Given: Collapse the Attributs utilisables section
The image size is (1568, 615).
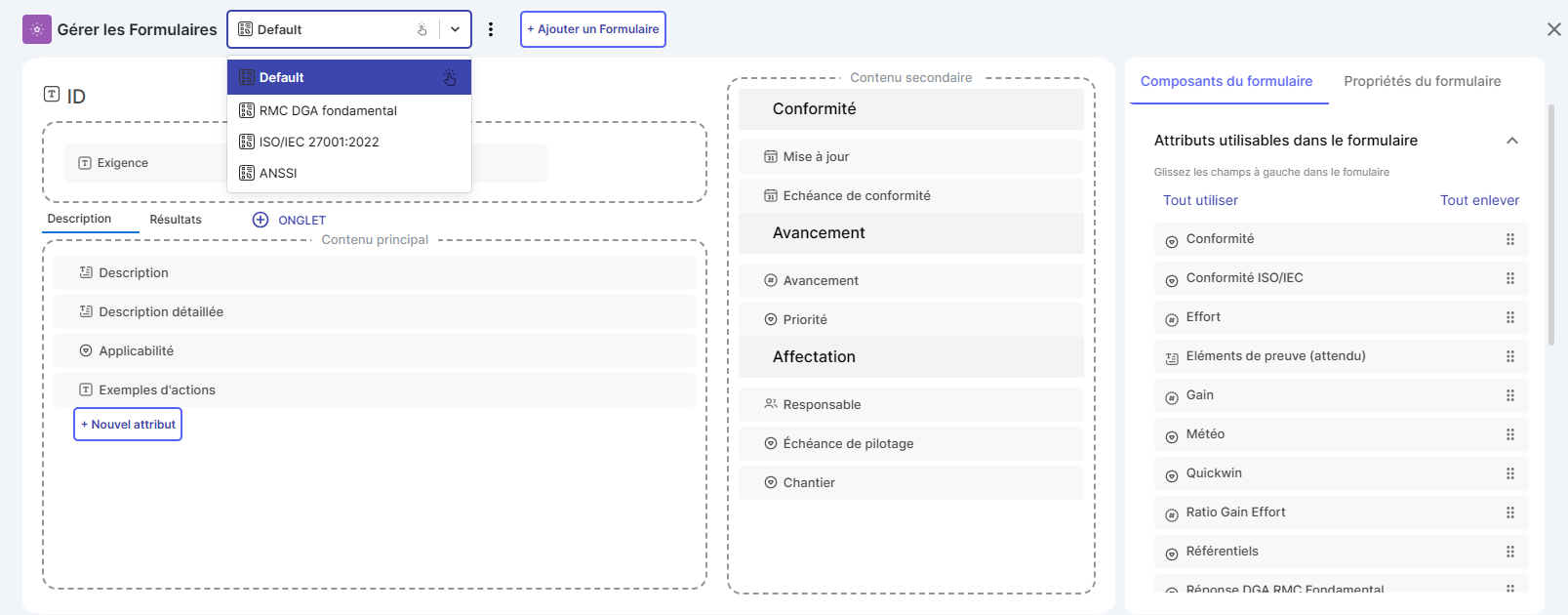Looking at the screenshot, I should 1511,141.
